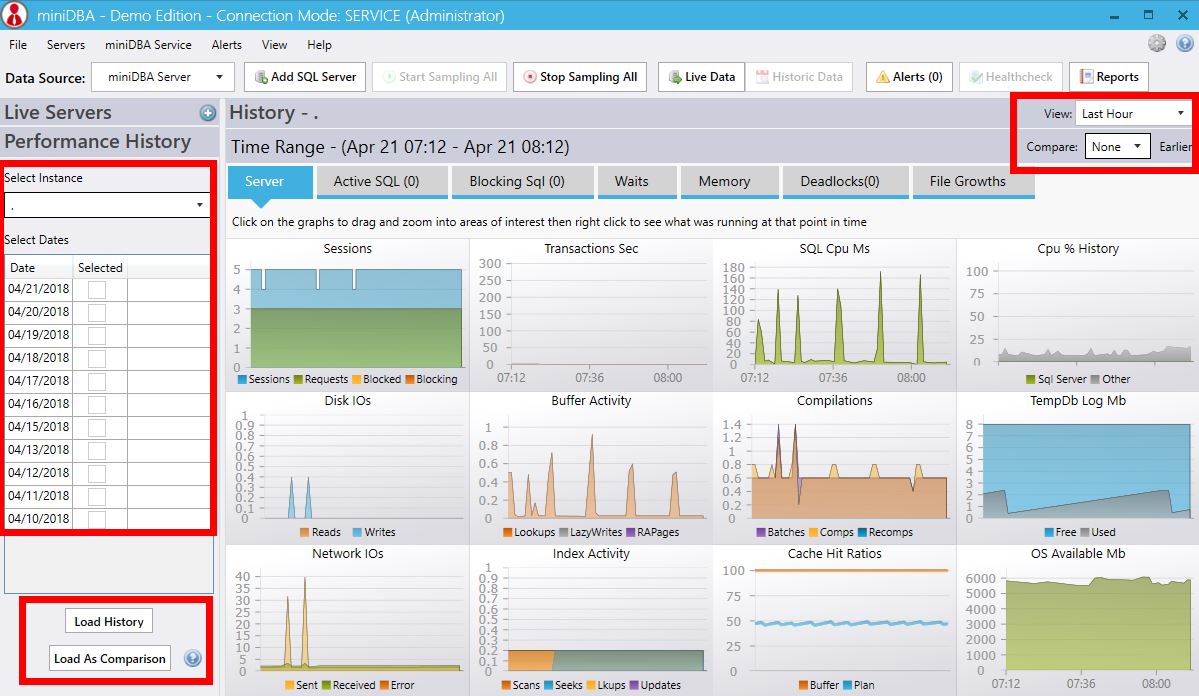Viewport: 1199px width, 696px height.
Task: Click the Live Data database icon
Action: [x=674, y=77]
